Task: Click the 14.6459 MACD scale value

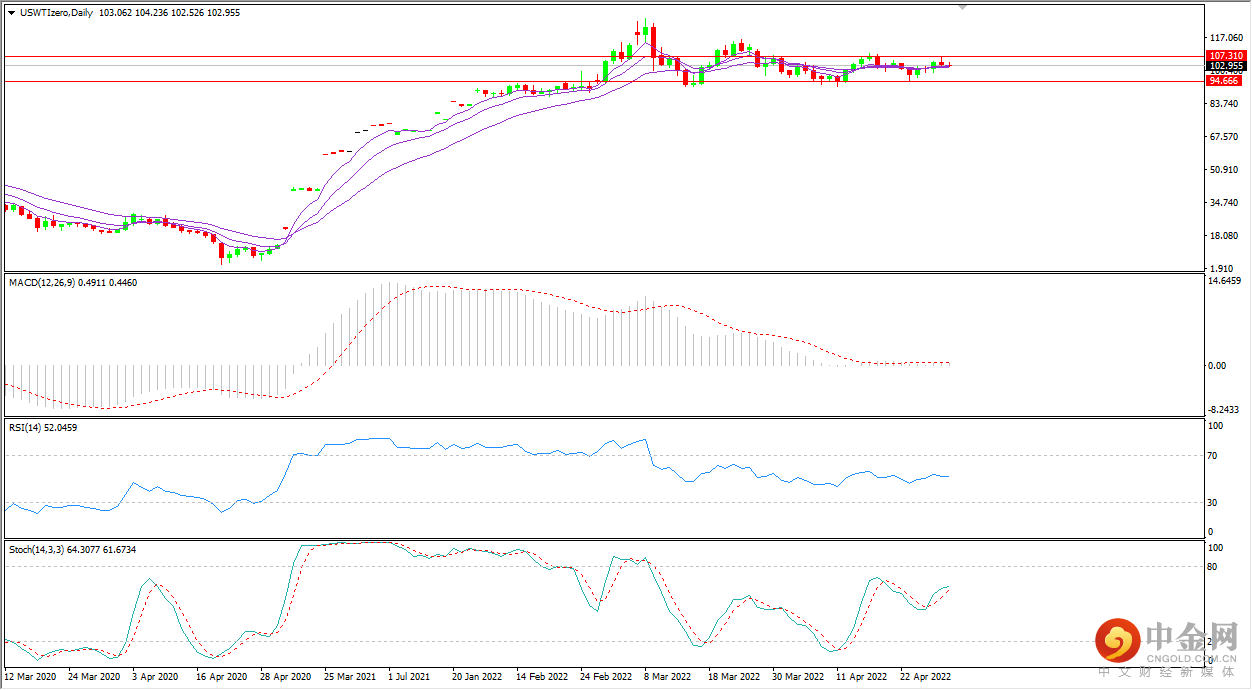Action: tap(1225, 281)
